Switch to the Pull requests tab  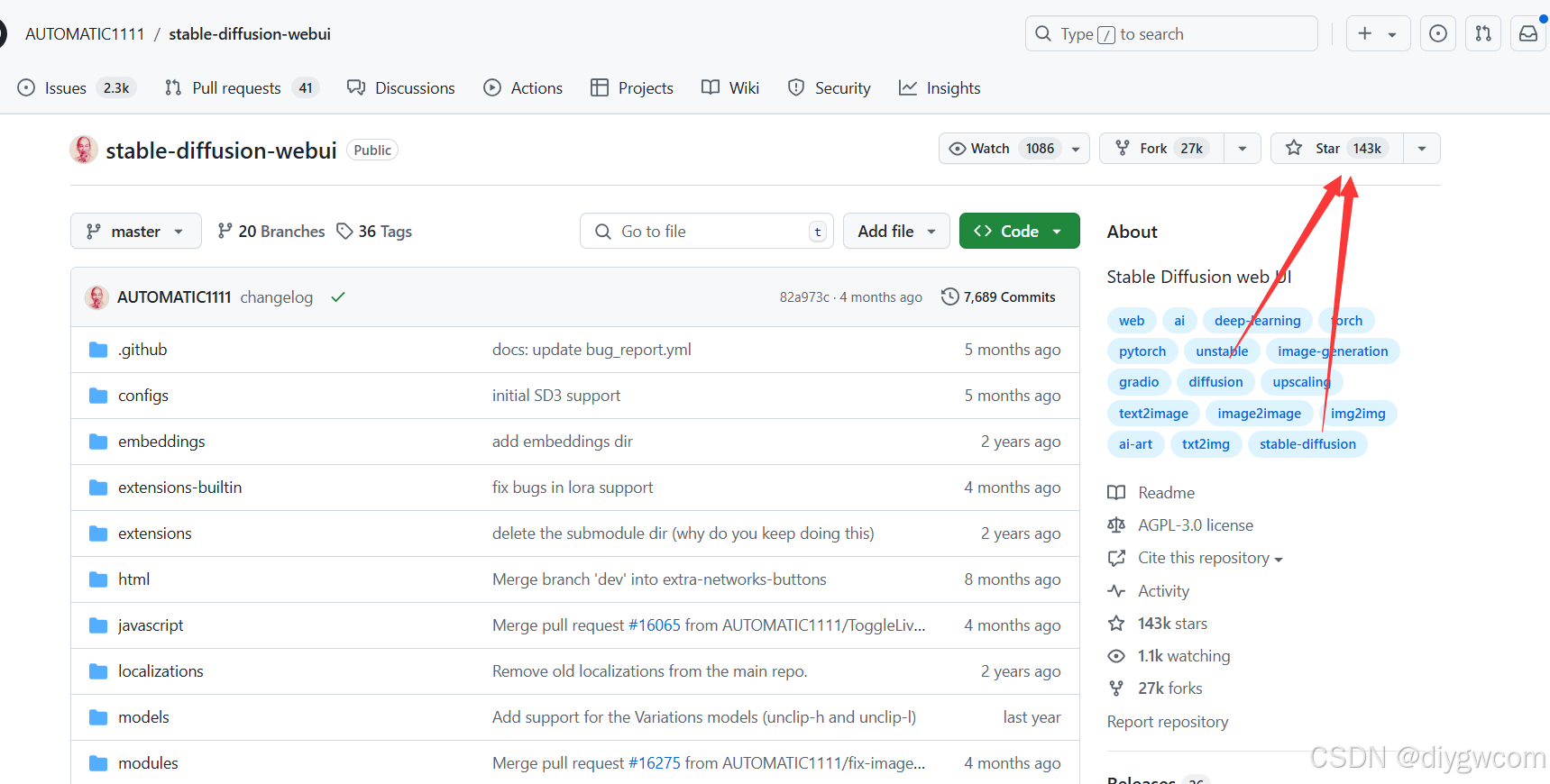[x=242, y=88]
